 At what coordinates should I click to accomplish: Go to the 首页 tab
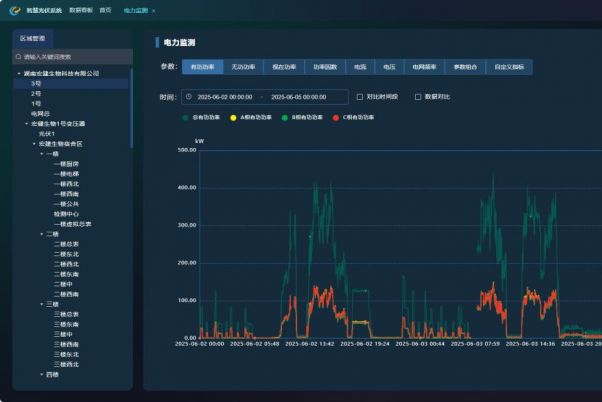106,10
